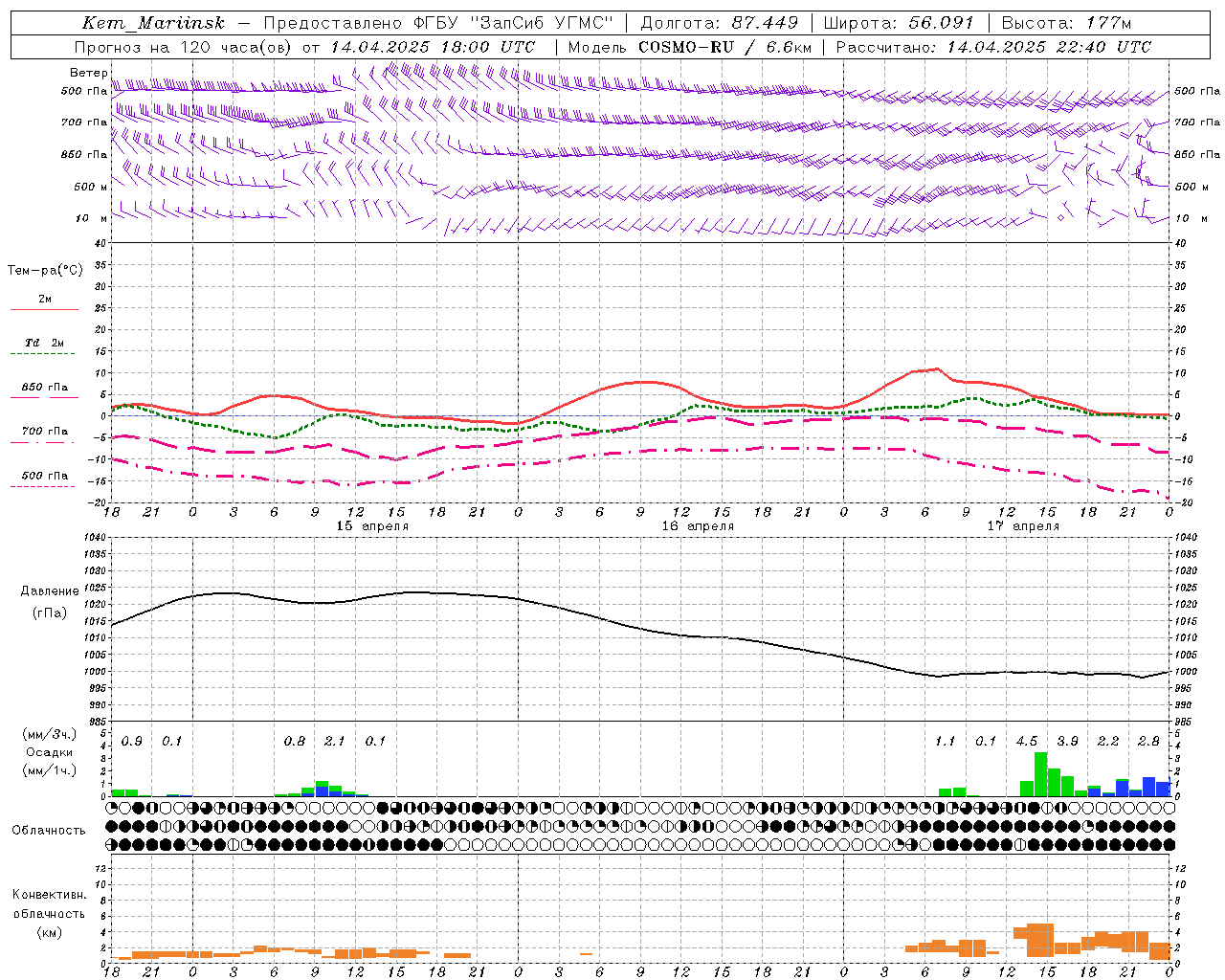This screenshot has height=980, width=1225.
Task: Click the 2м temperature legend entry
Action: pos(45,300)
